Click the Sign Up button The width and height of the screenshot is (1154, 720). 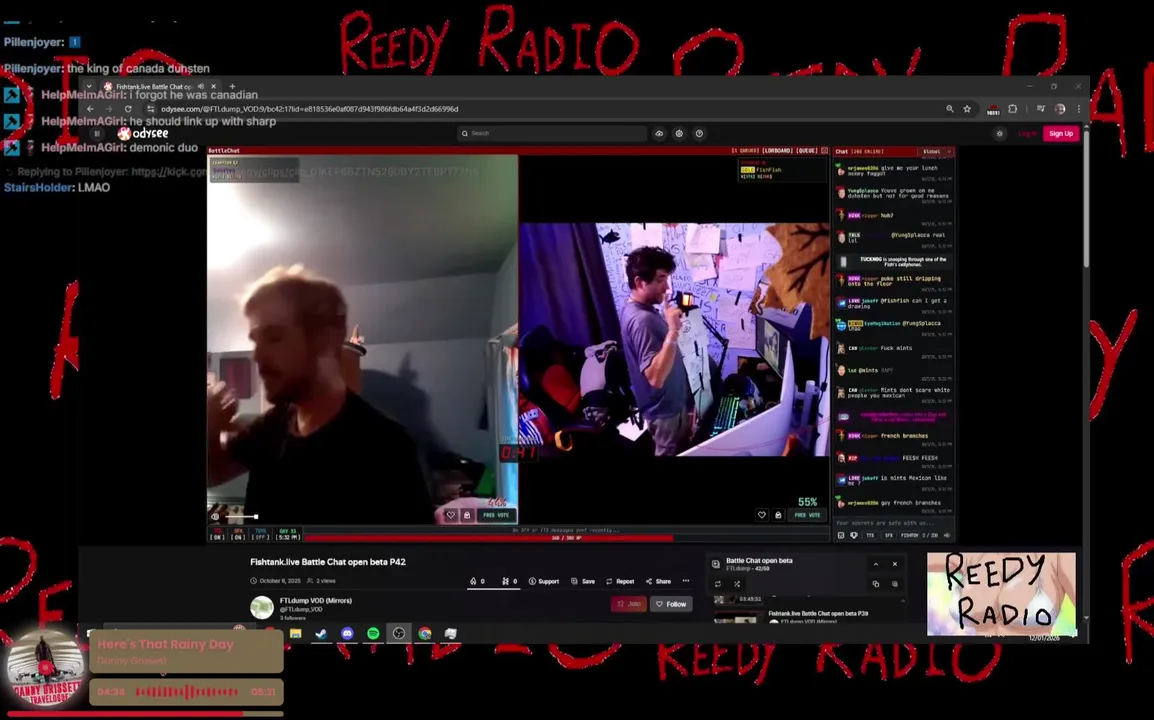pos(1061,133)
